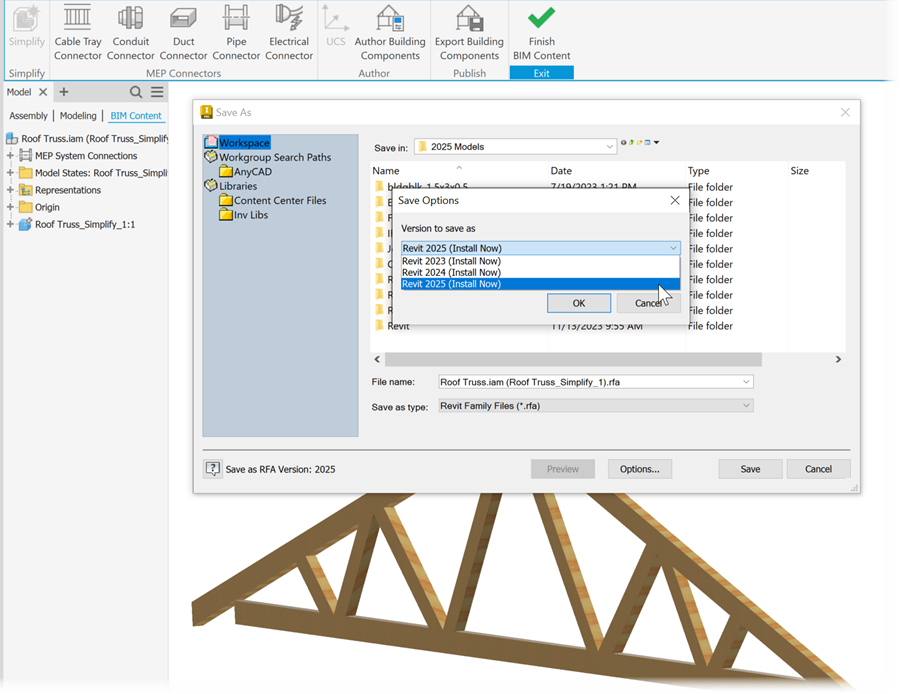Go up one folder level icon
Image resolution: width=900 pixels, height=694 pixels.
point(631,142)
